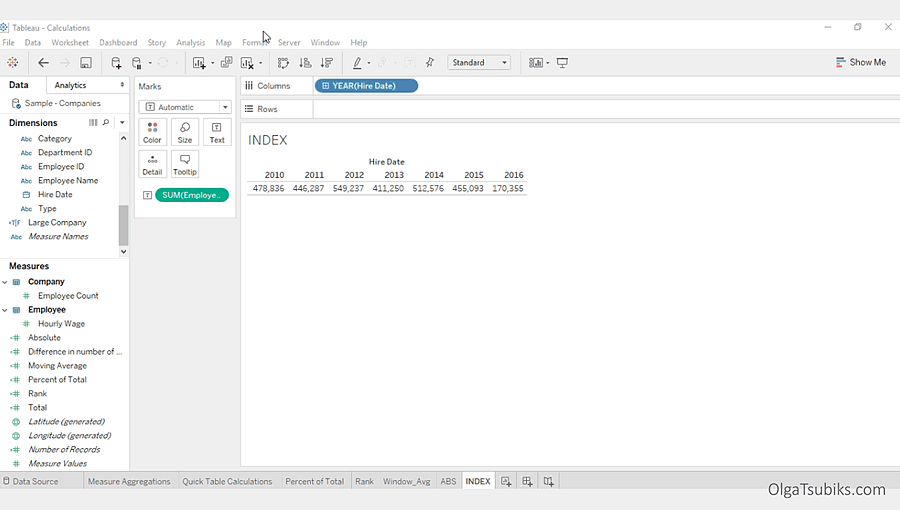Open the Text marks card
The width and height of the screenshot is (900, 510).
tap(217, 133)
